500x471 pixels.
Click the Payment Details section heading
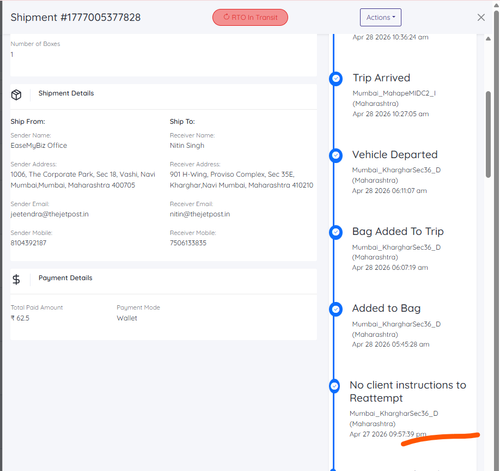tap(65, 278)
